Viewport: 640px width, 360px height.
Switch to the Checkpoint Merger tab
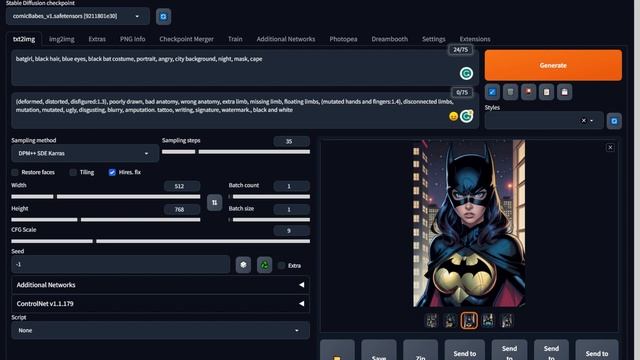tap(187, 39)
